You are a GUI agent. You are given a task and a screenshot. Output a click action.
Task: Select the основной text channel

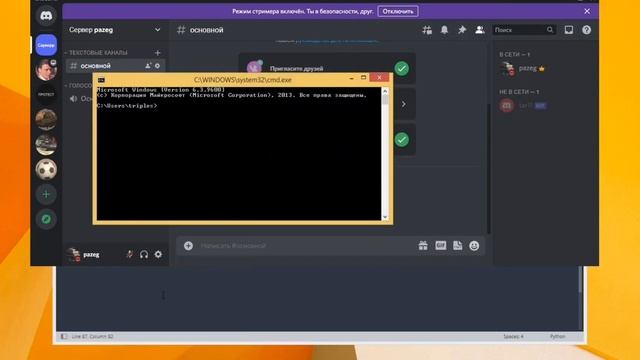pyautogui.click(x=116, y=66)
